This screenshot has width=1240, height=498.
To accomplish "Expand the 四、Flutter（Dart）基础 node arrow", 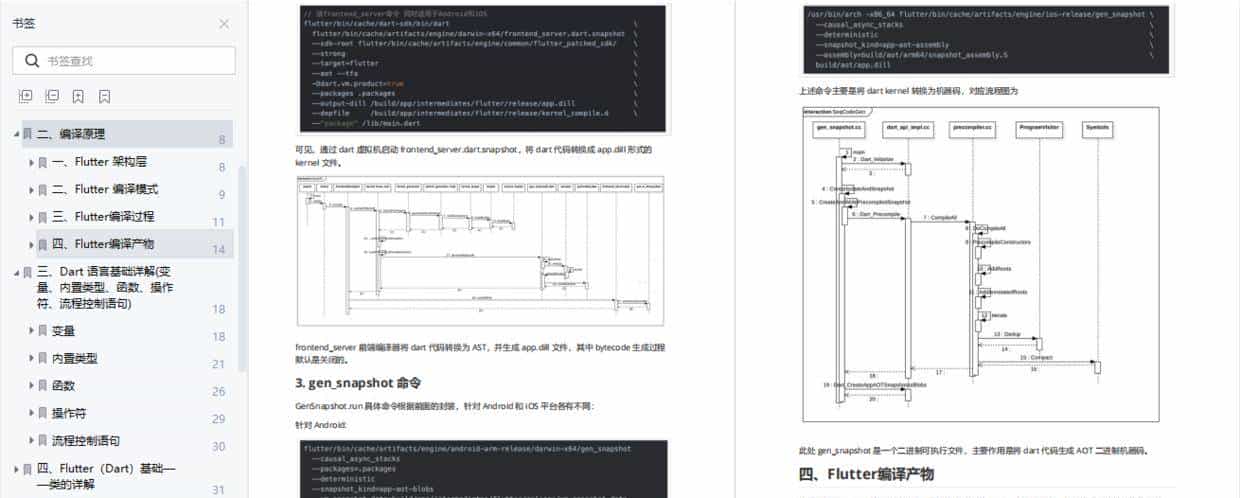I will click(x=16, y=468).
